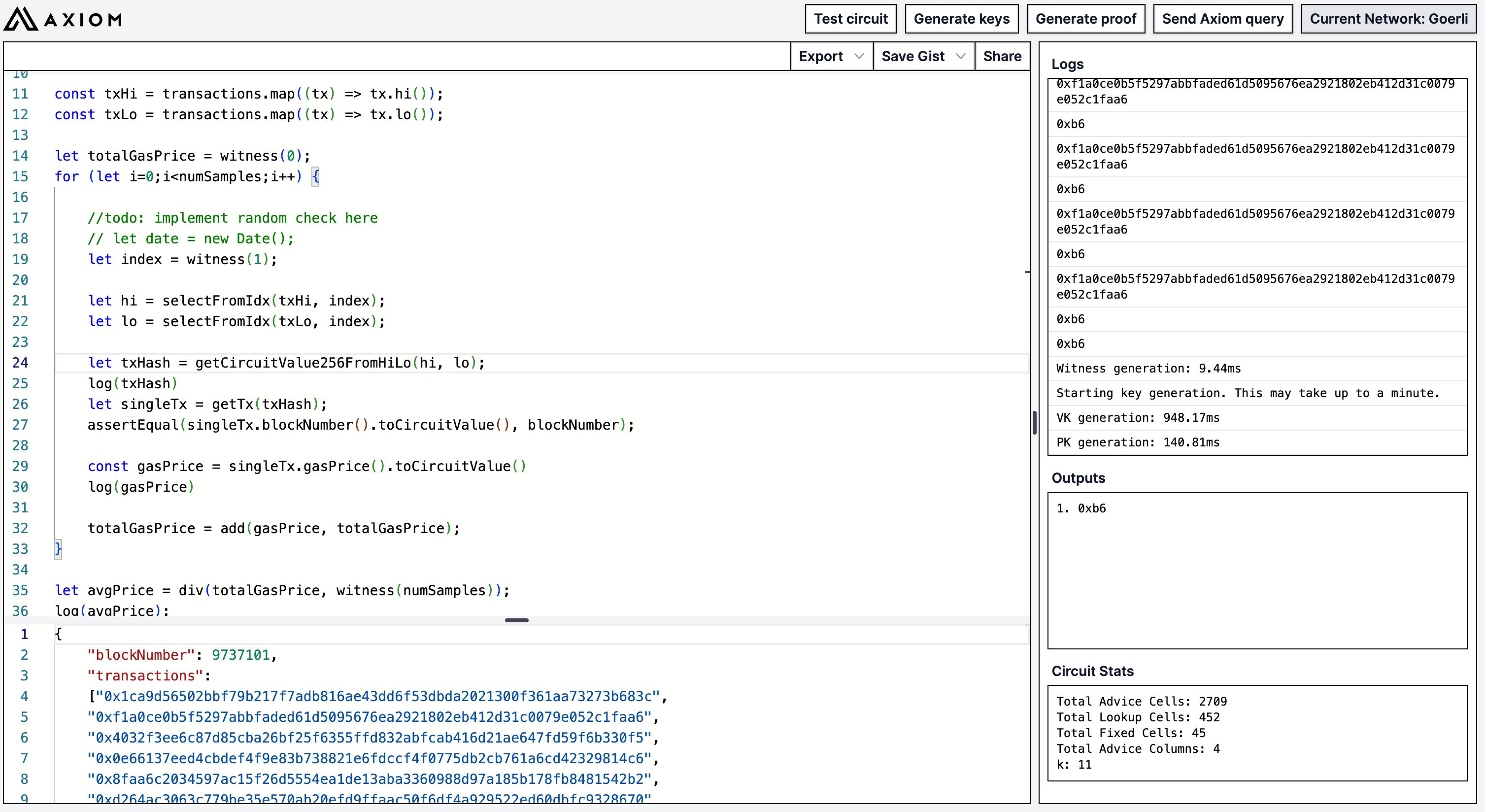
Task: Click 'PK generation: 140.81ms' log entry
Action: click(x=1257, y=442)
